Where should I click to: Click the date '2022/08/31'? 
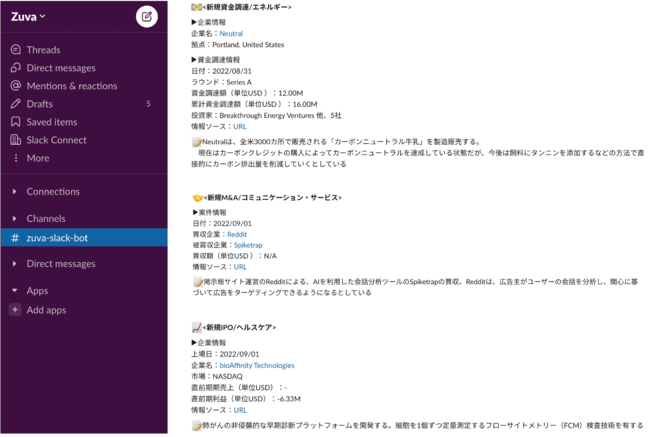(x=232, y=71)
